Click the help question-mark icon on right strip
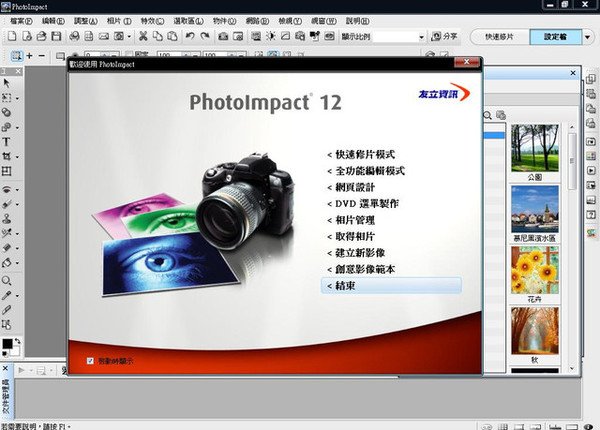Image resolution: width=600 pixels, height=430 pixels. tap(591, 215)
